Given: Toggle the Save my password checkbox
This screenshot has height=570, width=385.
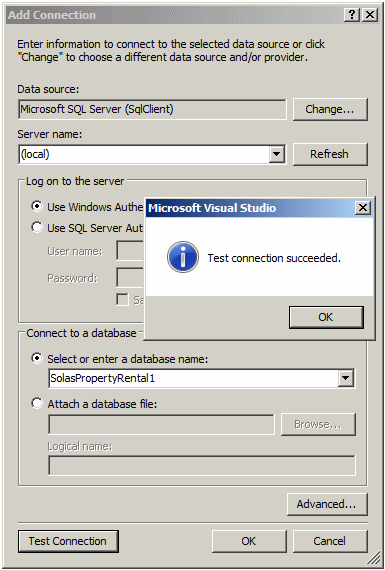Looking at the screenshot, I should 122,300.
